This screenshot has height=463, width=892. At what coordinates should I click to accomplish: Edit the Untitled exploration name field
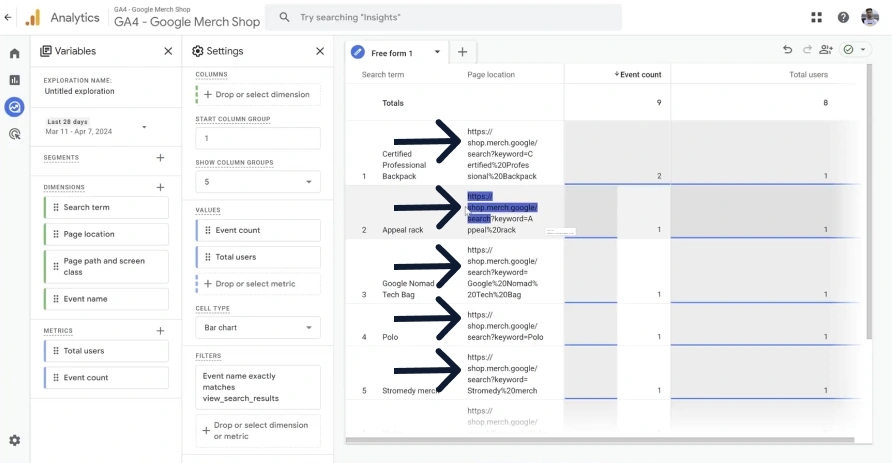(x=80, y=91)
